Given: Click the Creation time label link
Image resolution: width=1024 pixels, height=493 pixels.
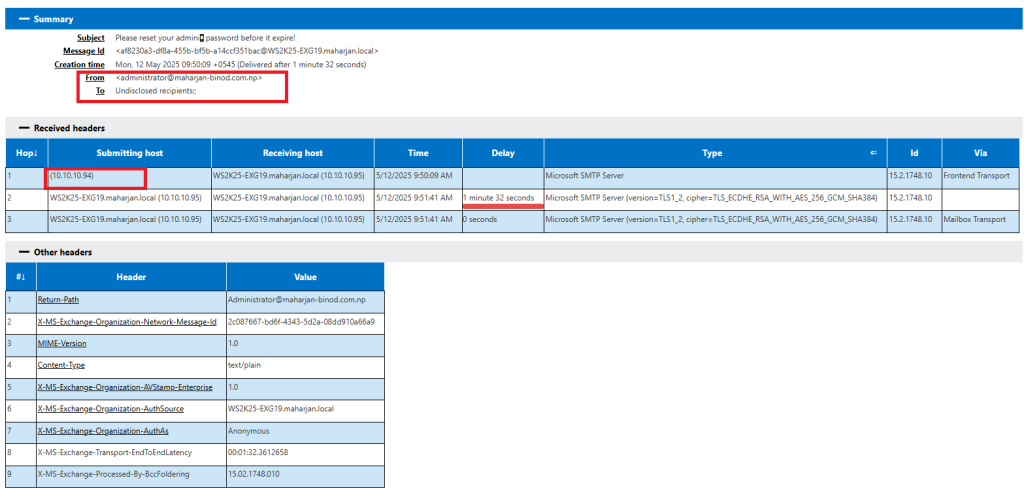Looking at the screenshot, I should click(x=79, y=64).
